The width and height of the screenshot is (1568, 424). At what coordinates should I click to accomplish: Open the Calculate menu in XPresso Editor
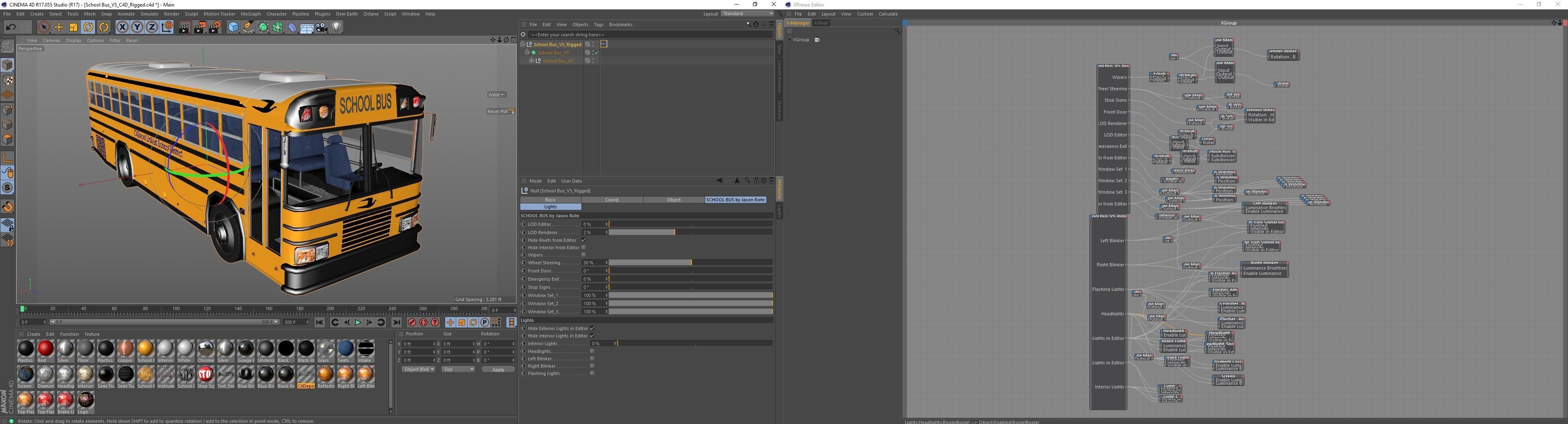888,13
